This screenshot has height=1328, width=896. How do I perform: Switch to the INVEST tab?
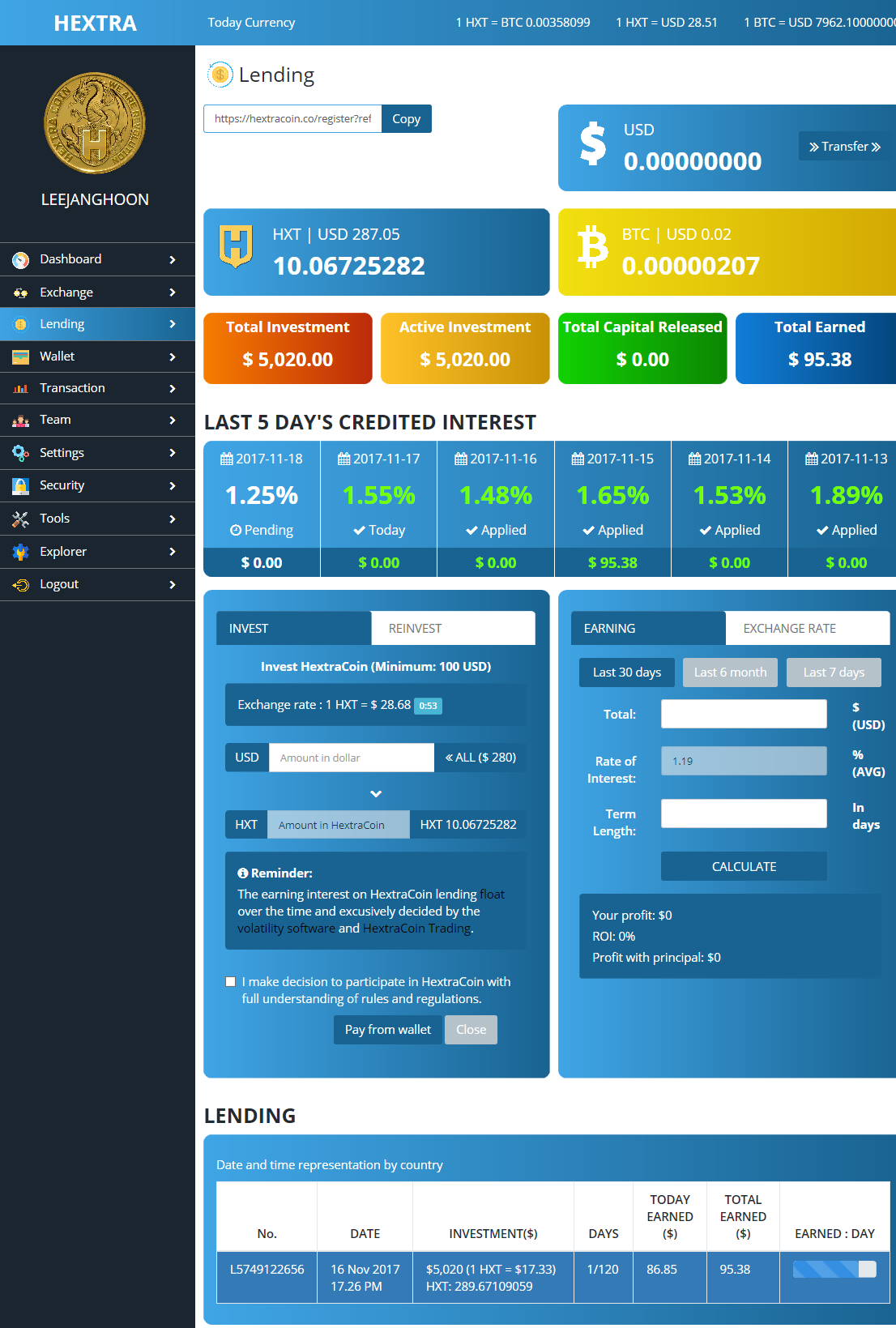click(x=294, y=628)
